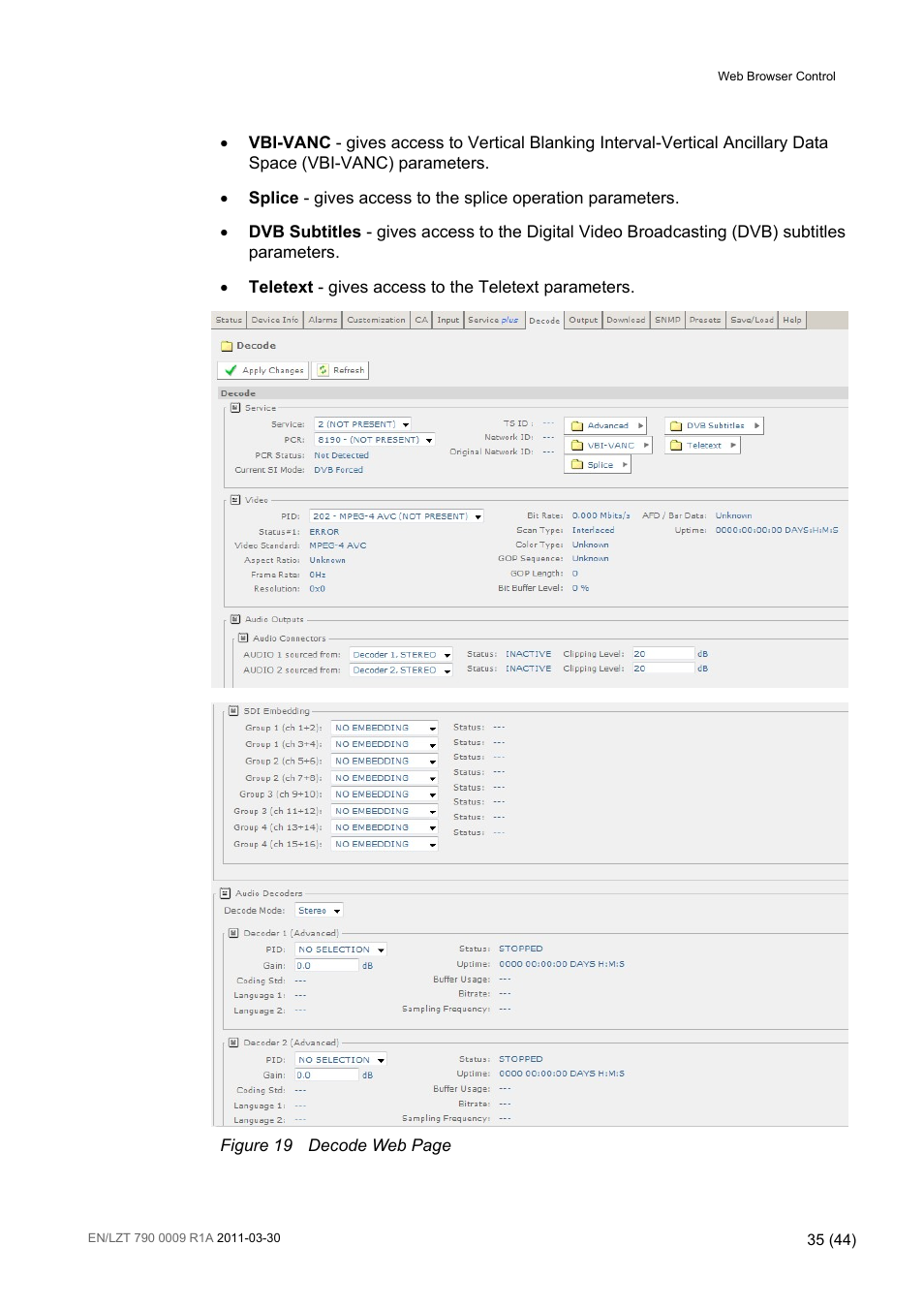
Task: Click the Refresh icon button
Action: coord(323,370)
